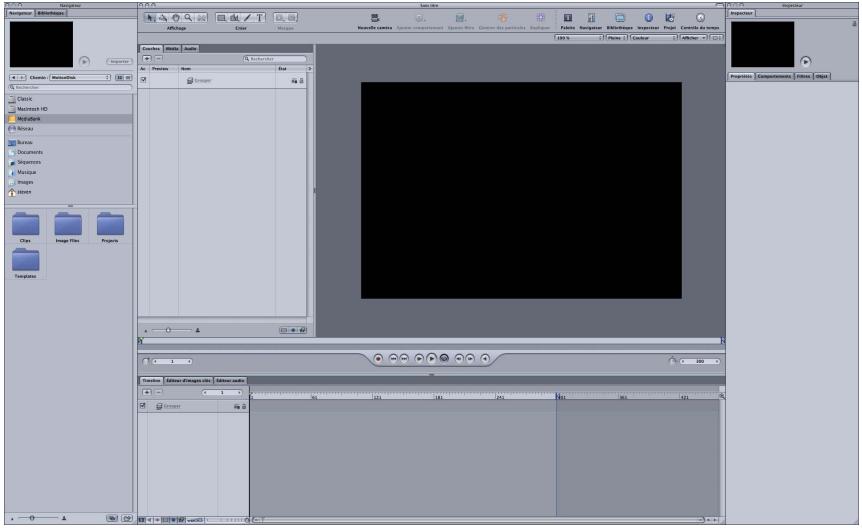The image size is (862, 528).
Task: Select the Rectangle shape tool
Action: tap(222, 18)
